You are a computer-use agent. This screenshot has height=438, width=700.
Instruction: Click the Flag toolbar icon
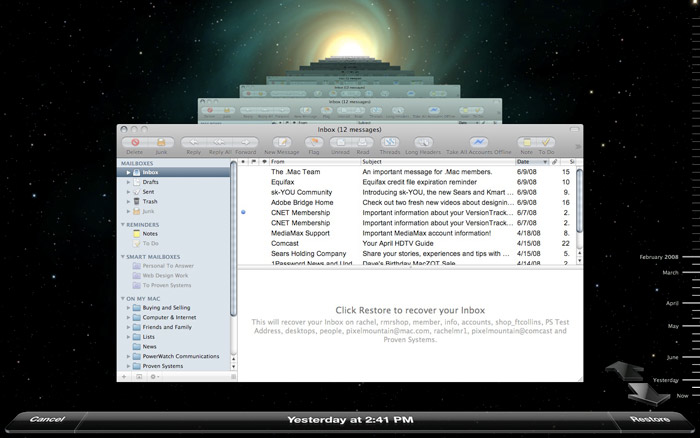click(x=314, y=142)
